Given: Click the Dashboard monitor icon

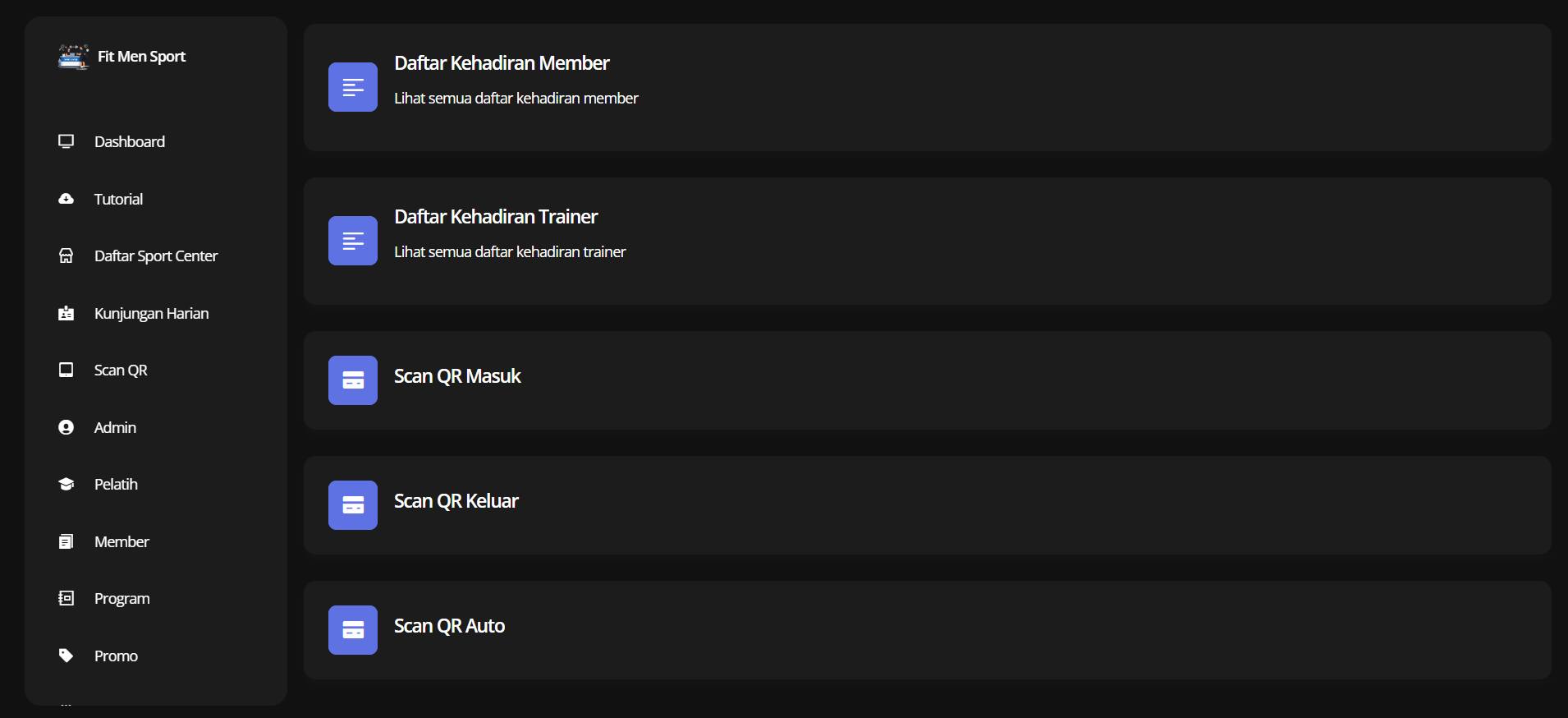Looking at the screenshot, I should (66, 141).
